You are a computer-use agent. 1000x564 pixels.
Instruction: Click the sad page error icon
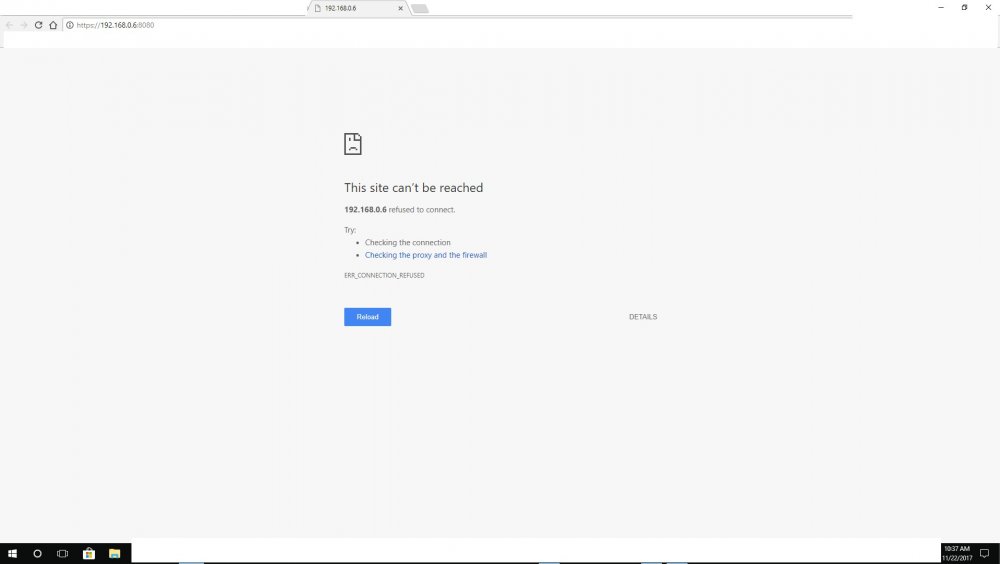[353, 144]
